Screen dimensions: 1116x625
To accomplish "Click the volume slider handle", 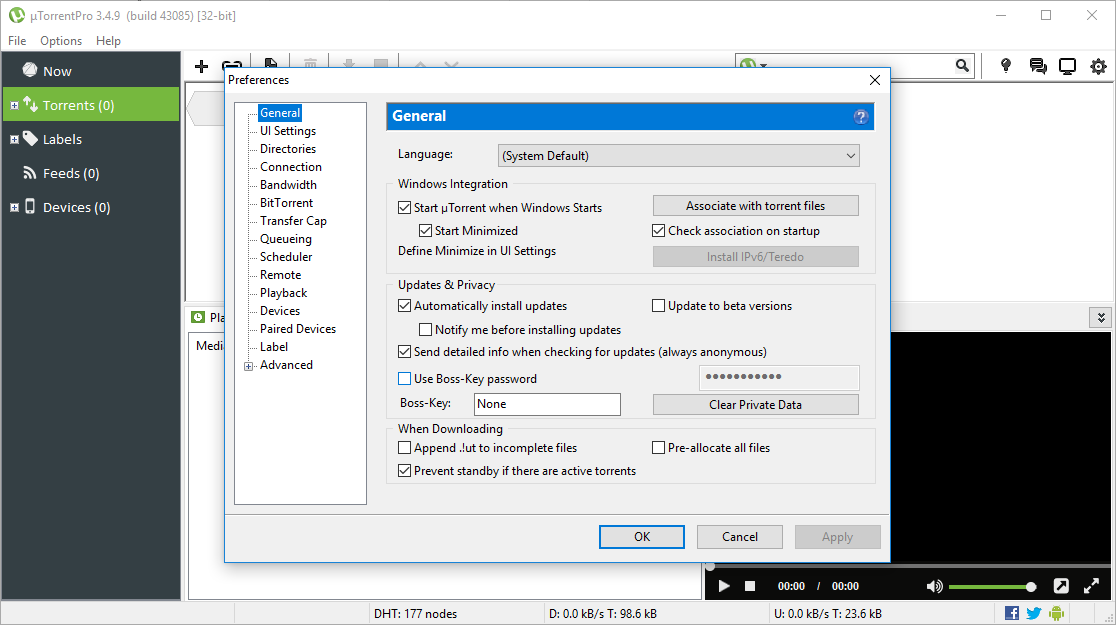I will pos(1031,587).
